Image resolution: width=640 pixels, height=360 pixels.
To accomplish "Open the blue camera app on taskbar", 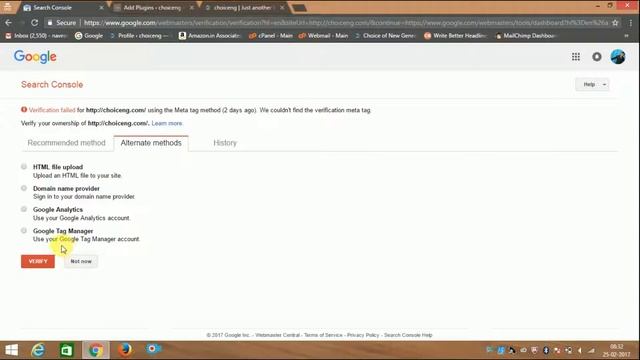I will click(x=154, y=349).
